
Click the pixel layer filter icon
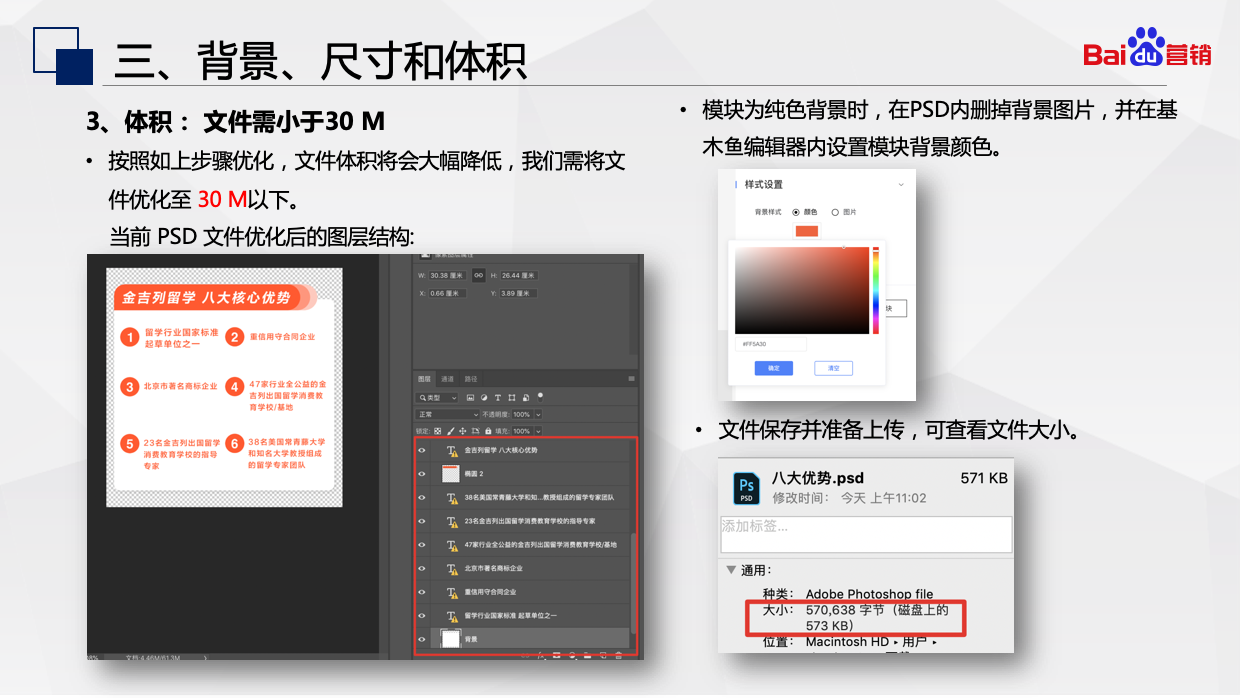point(470,398)
